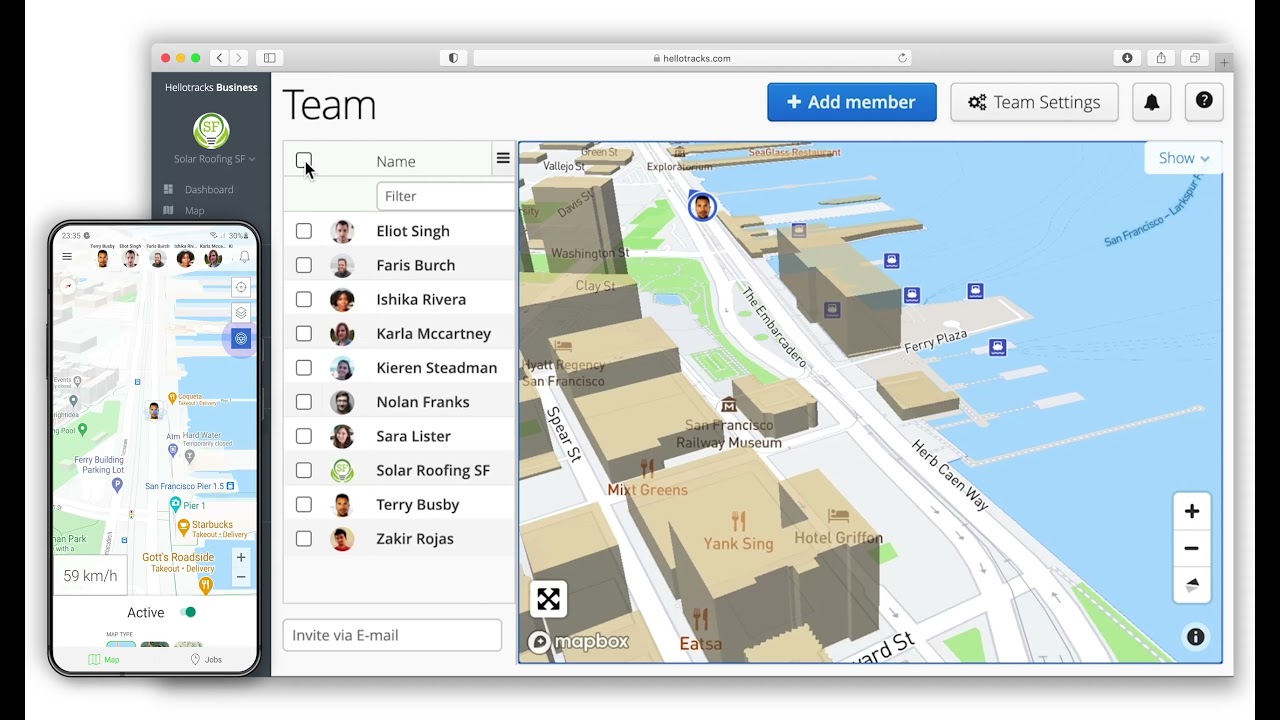Check the box for Faris Burch
This screenshot has height=720, width=1280.
coord(304,265)
